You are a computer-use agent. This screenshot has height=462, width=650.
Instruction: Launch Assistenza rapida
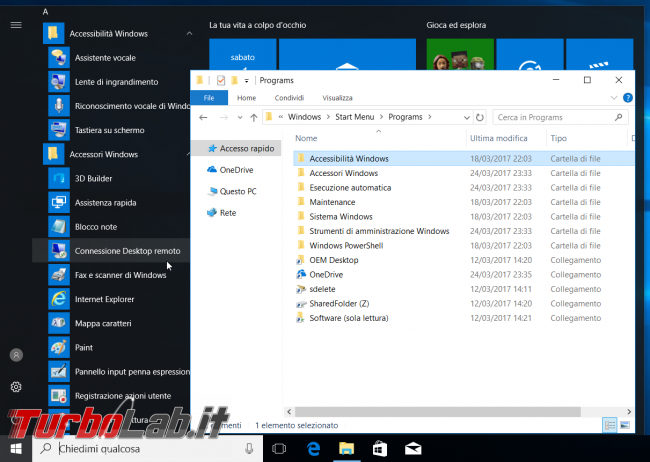pyautogui.click(x=119, y=202)
